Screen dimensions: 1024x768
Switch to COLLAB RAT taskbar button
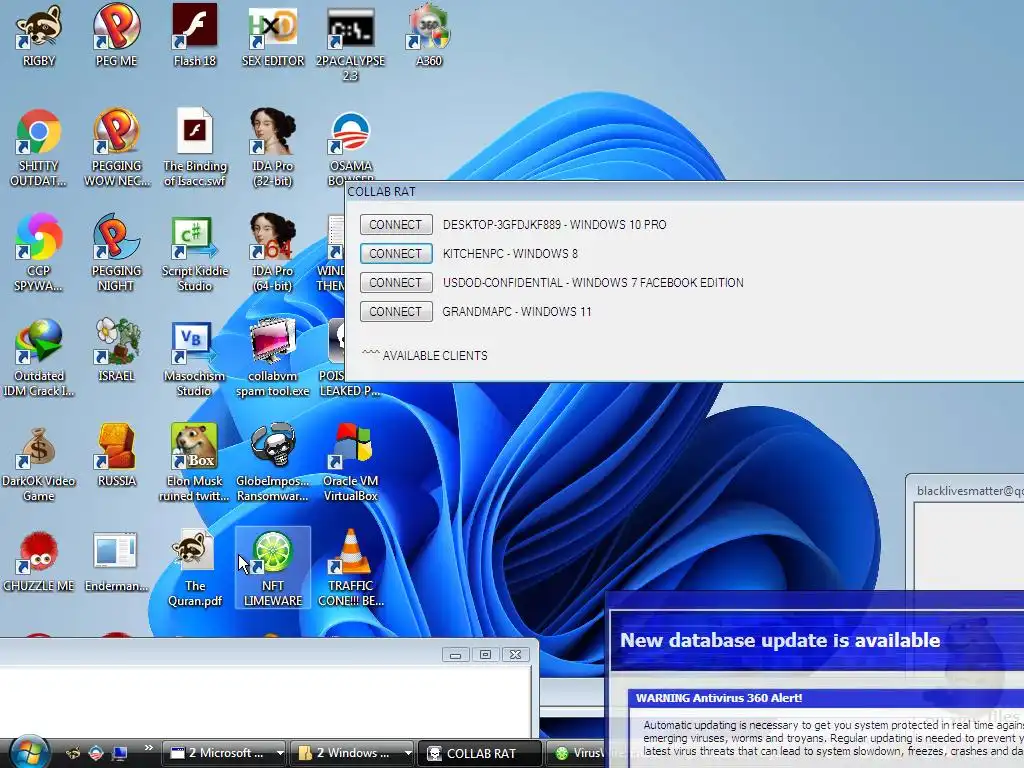point(479,753)
